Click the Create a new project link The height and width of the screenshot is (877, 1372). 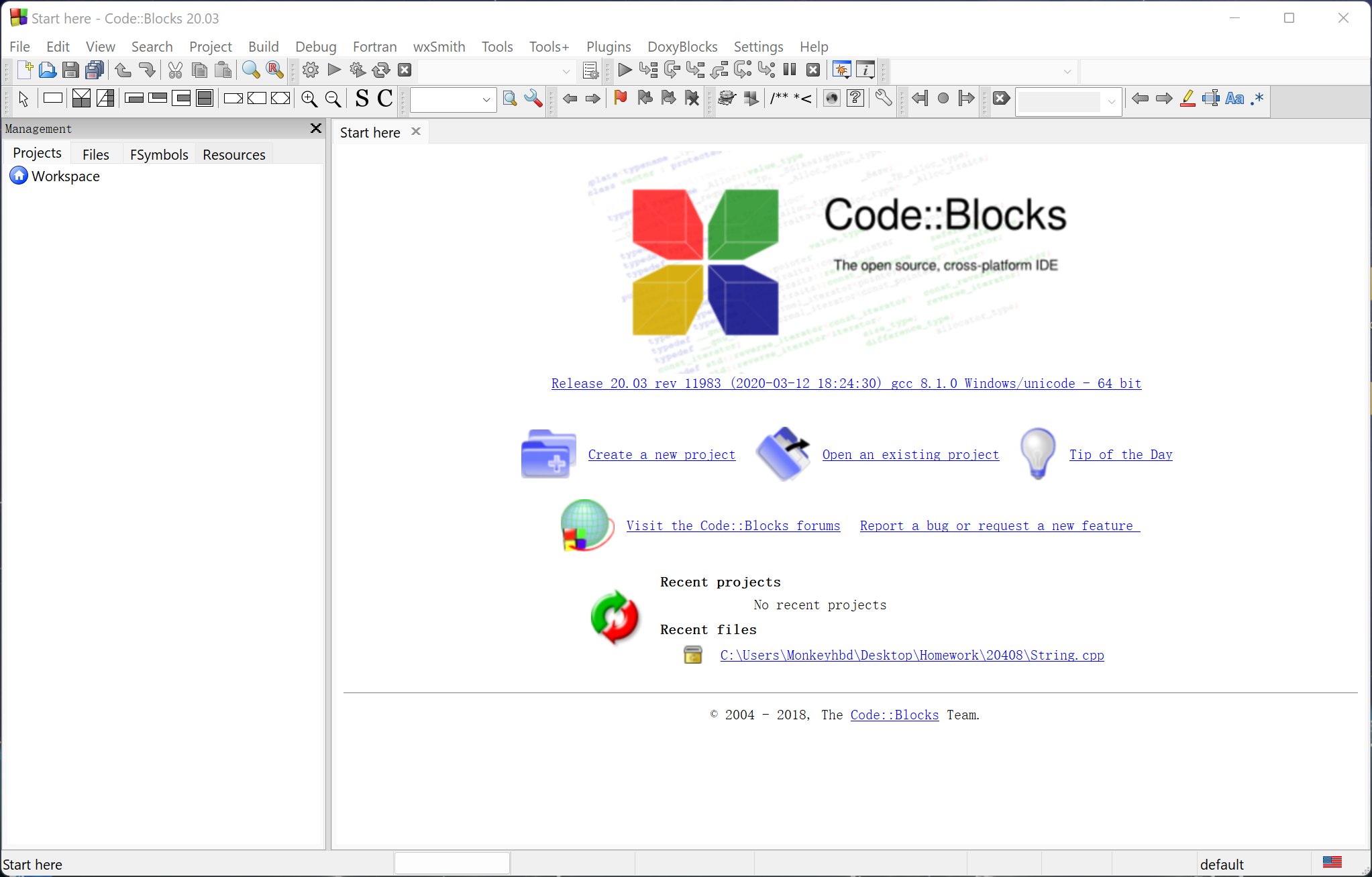pos(662,454)
